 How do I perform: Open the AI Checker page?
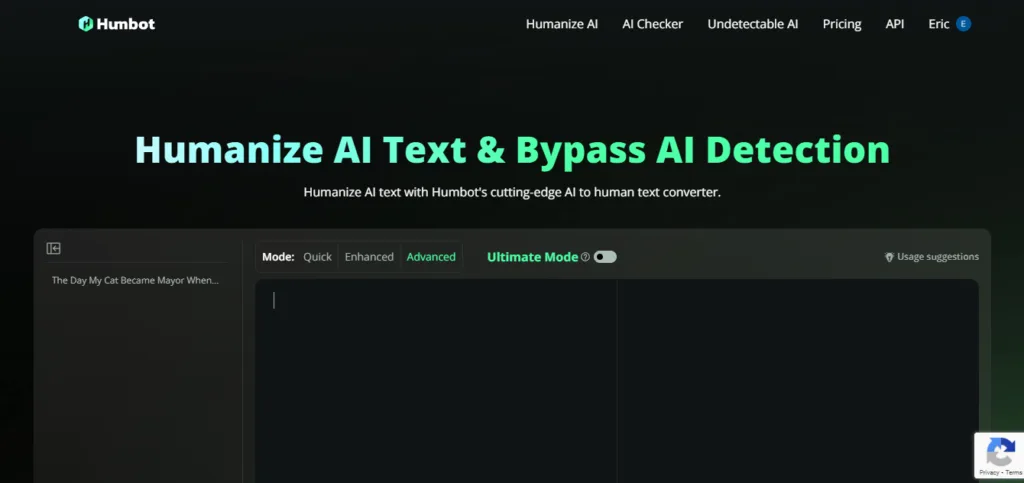click(x=652, y=24)
